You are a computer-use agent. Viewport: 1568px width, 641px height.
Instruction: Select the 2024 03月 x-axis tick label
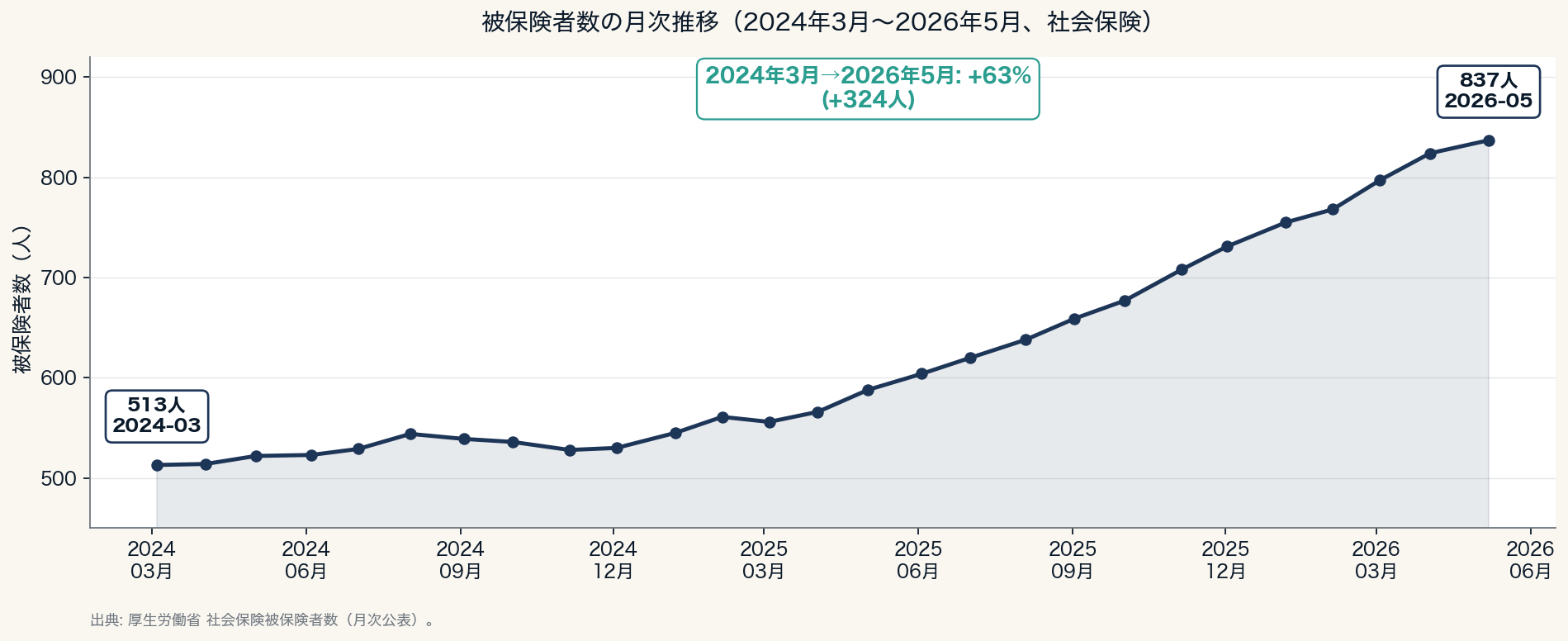click(x=152, y=560)
